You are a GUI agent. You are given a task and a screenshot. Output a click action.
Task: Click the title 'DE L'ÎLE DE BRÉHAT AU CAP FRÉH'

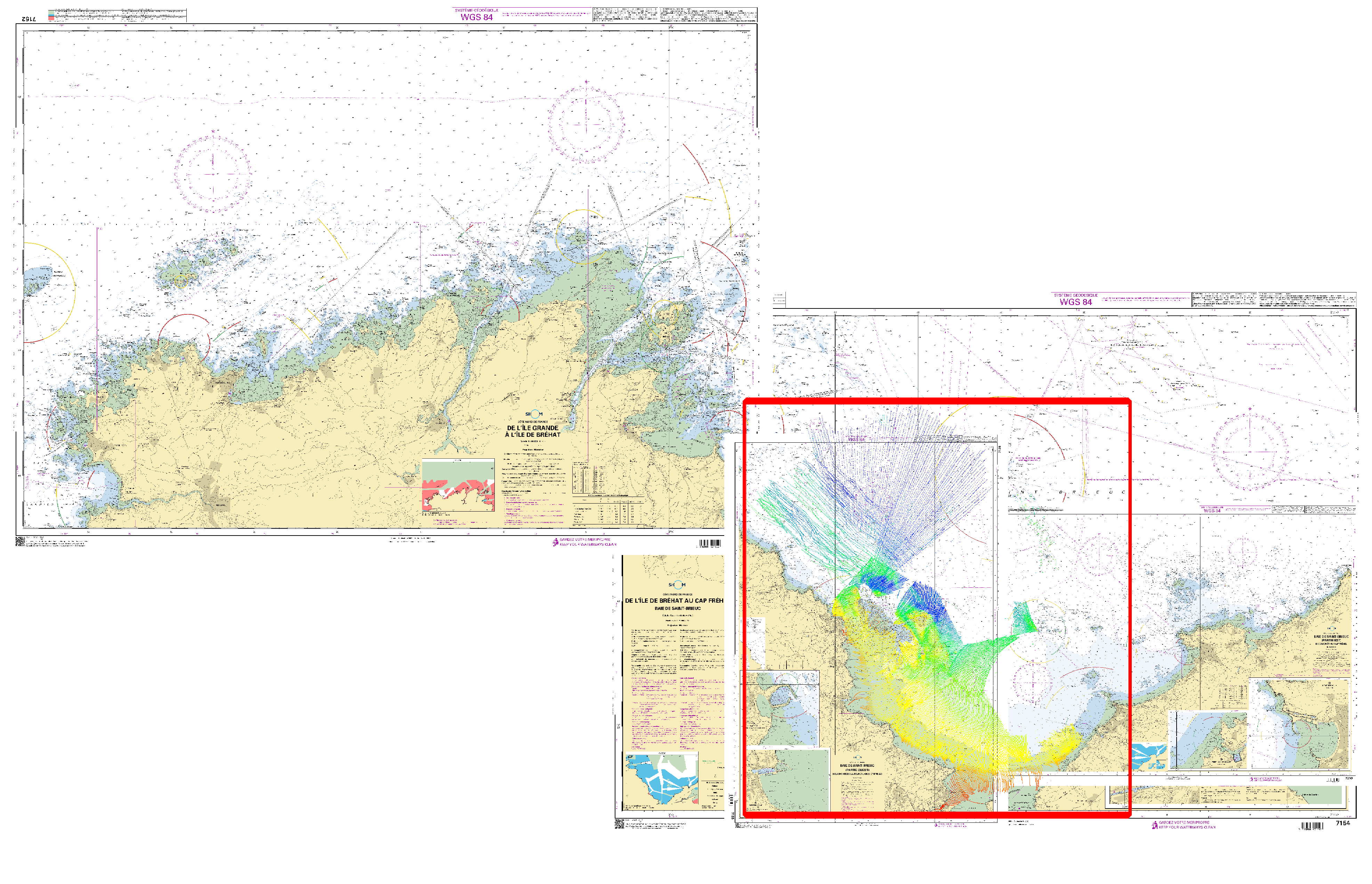click(x=674, y=601)
